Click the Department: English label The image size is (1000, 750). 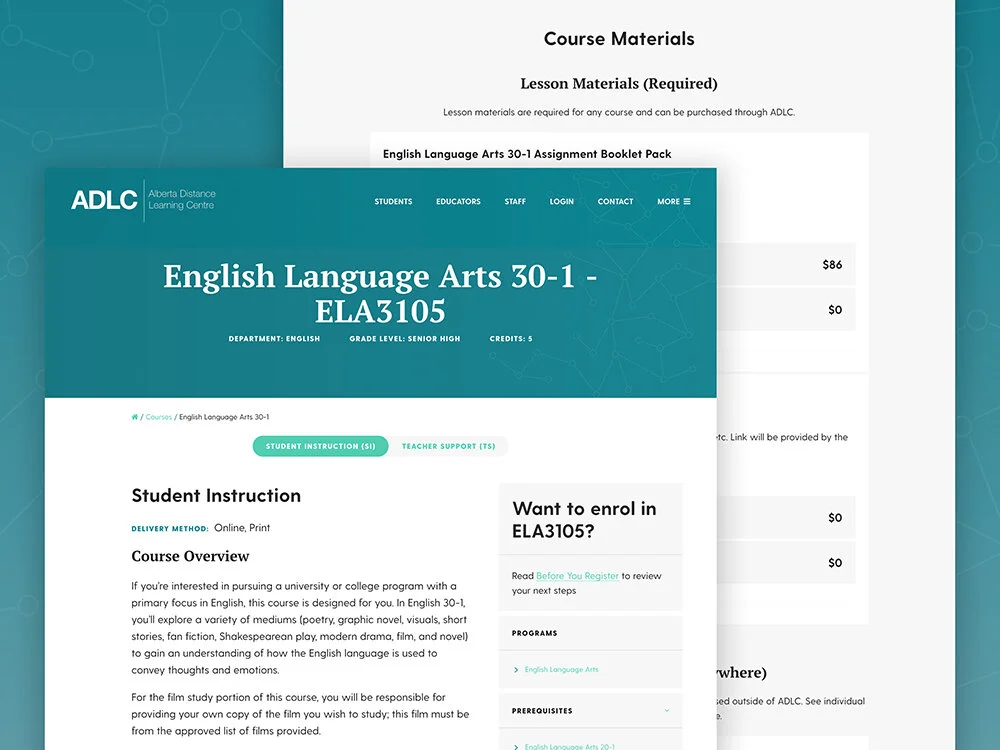point(274,339)
